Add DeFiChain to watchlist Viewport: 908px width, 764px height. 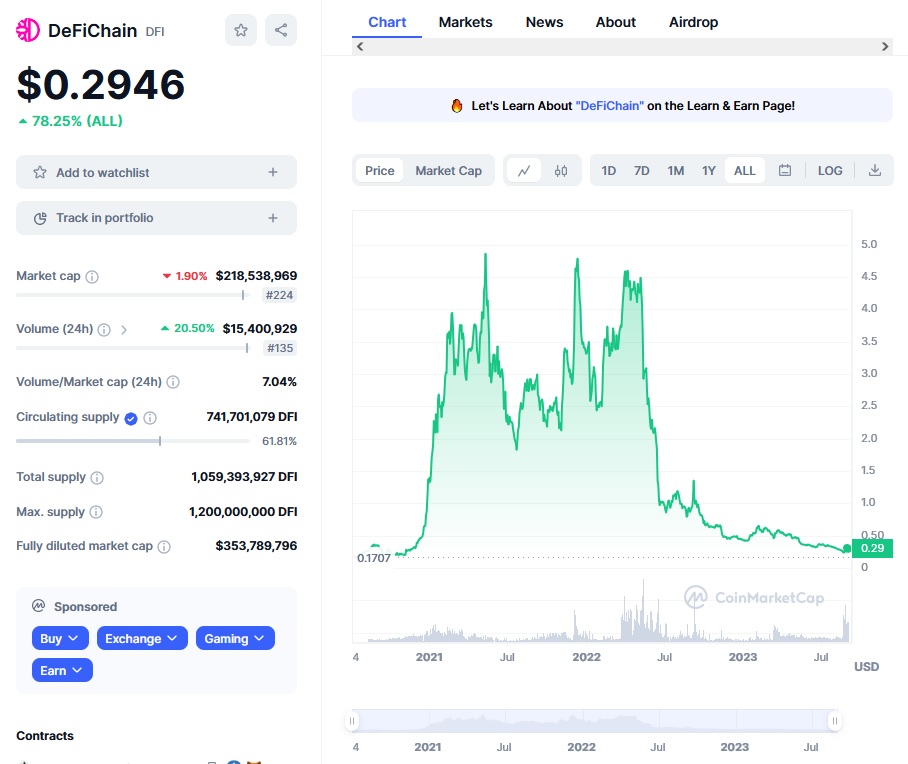(156, 172)
